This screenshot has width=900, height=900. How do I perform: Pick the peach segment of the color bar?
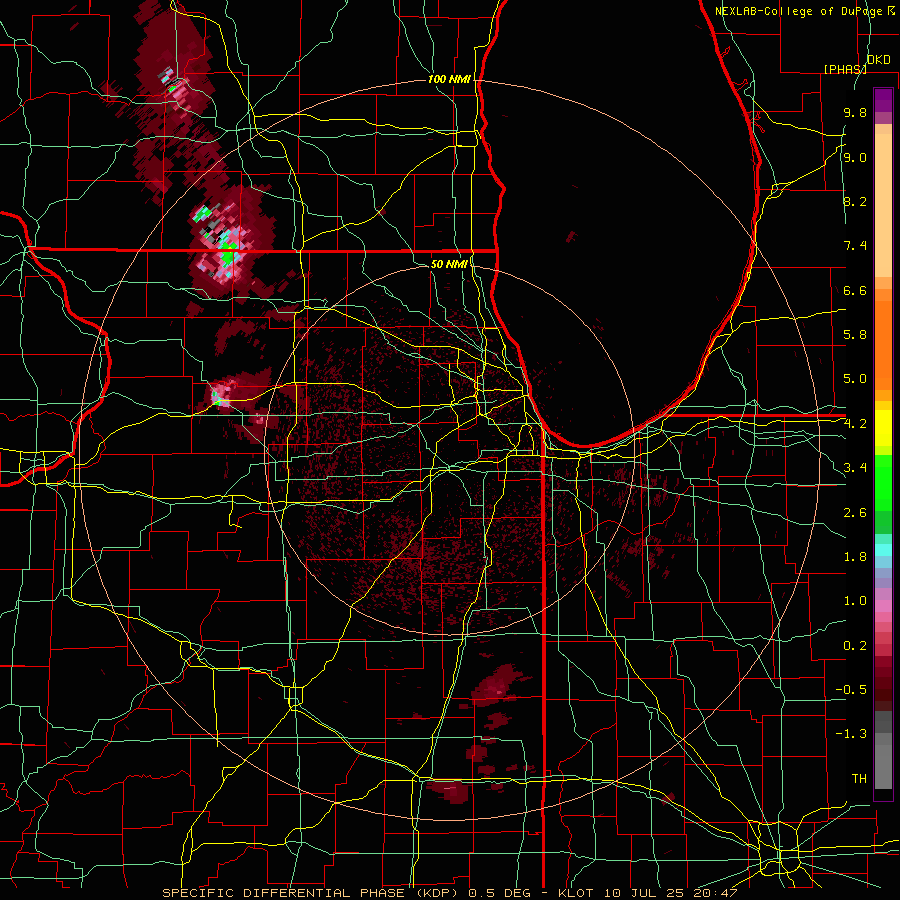pos(883,207)
